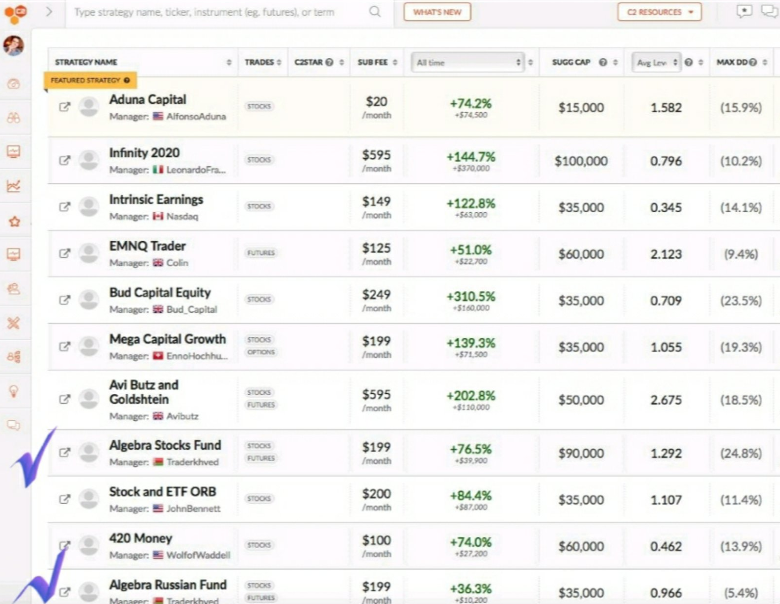The image size is (780, 604).
Task: Click the MAX DD help question icon
Action: [753, 62]
